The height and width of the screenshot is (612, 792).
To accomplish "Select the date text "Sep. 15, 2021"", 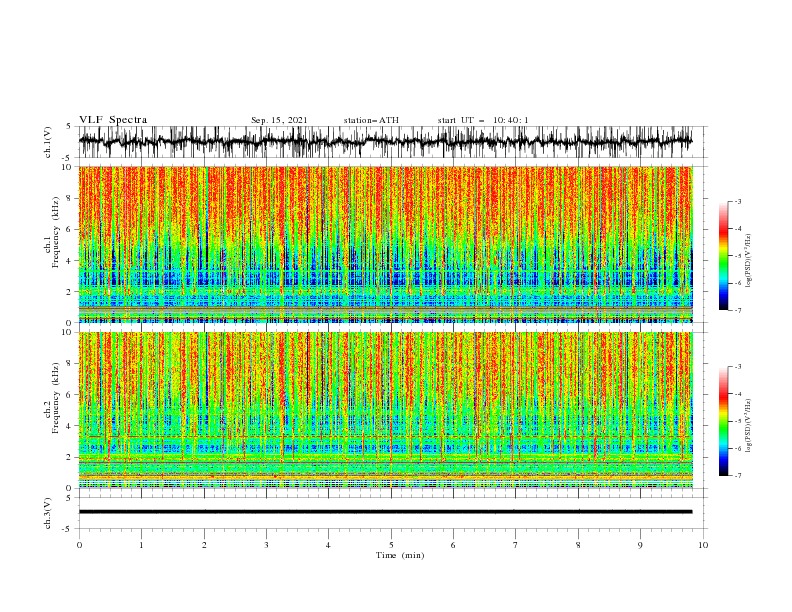I will tap(279, 120).
